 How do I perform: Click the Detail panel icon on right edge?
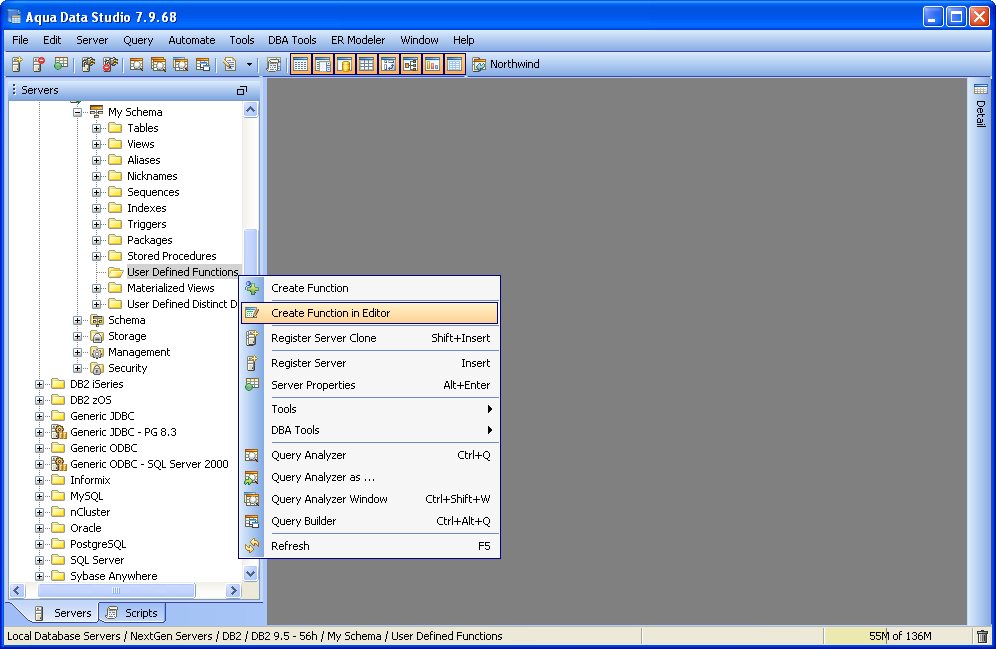tap(981, 90)
